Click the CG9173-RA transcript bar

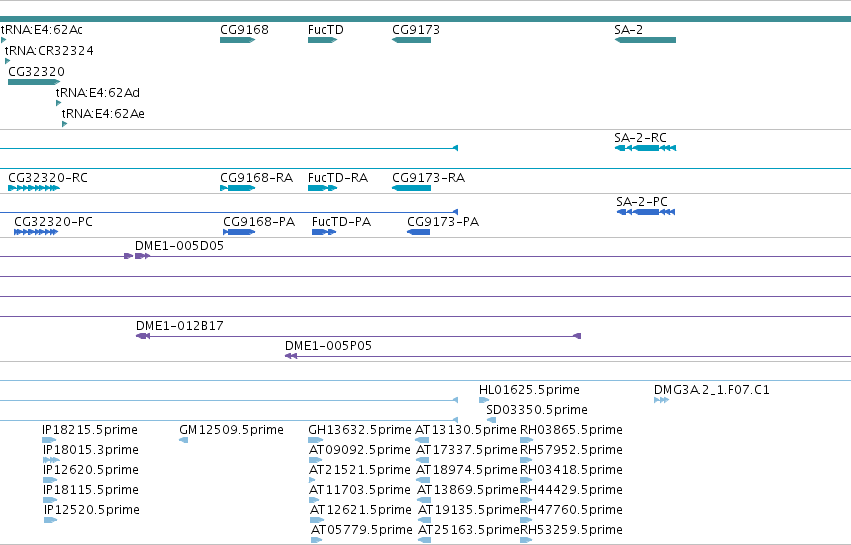[x=411, y=188]
